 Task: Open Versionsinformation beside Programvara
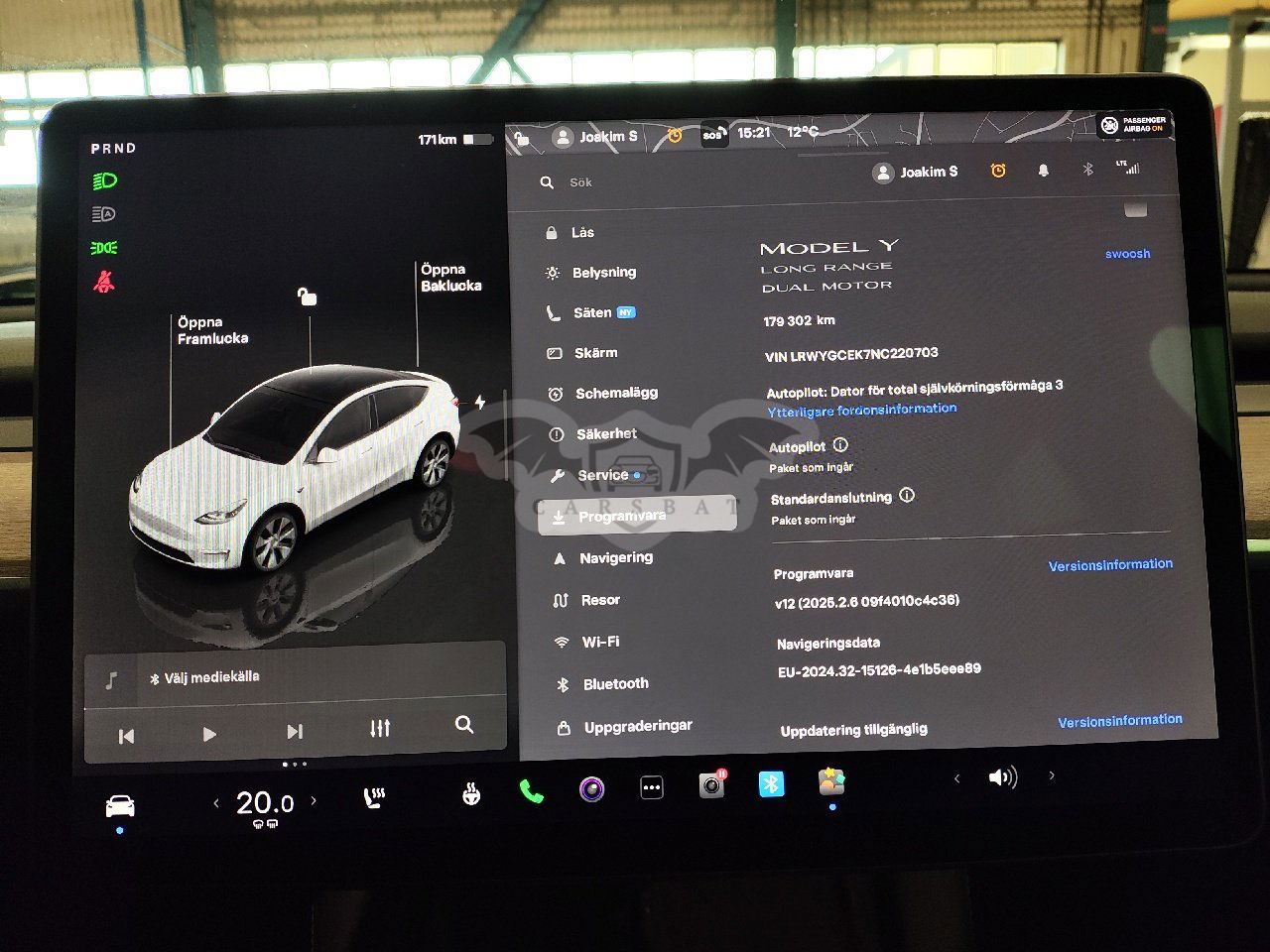click(x=1109, y=564)
